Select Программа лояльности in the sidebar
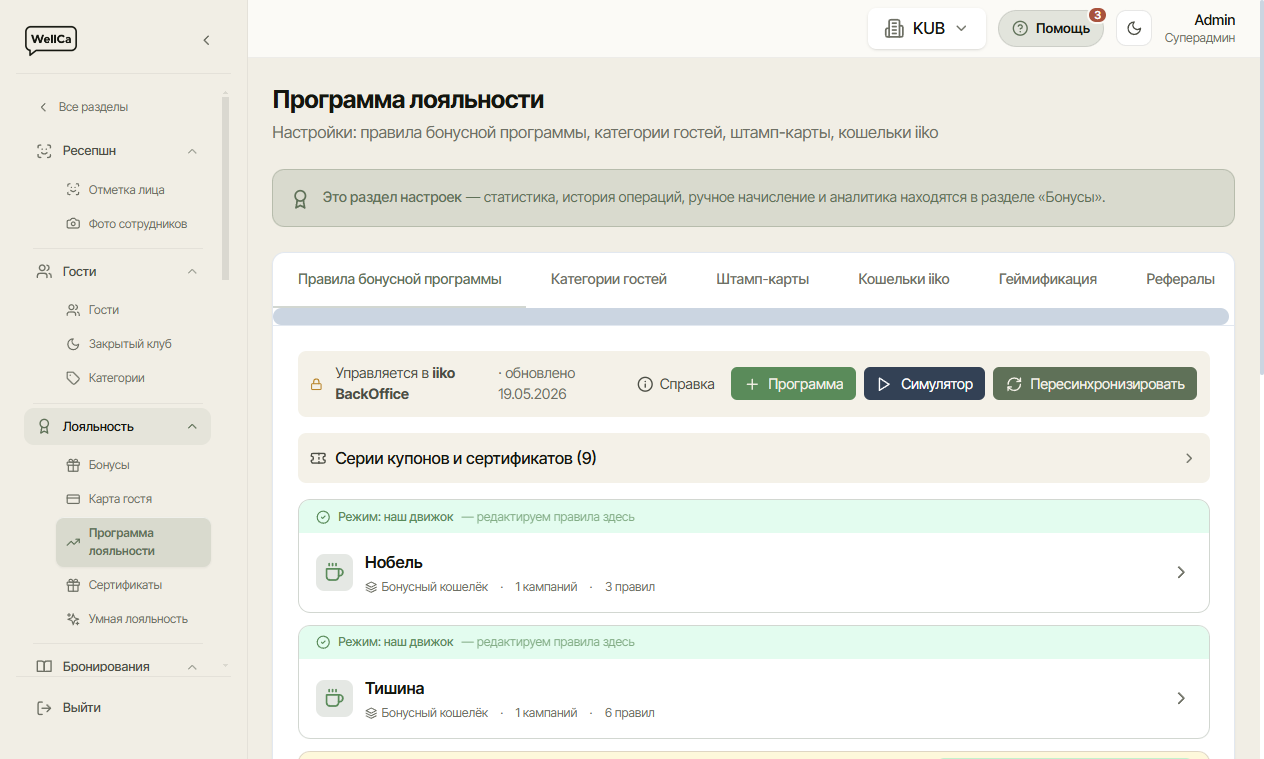The height and width of the screenshot is (759, 1264). click(x=133, y=542)
